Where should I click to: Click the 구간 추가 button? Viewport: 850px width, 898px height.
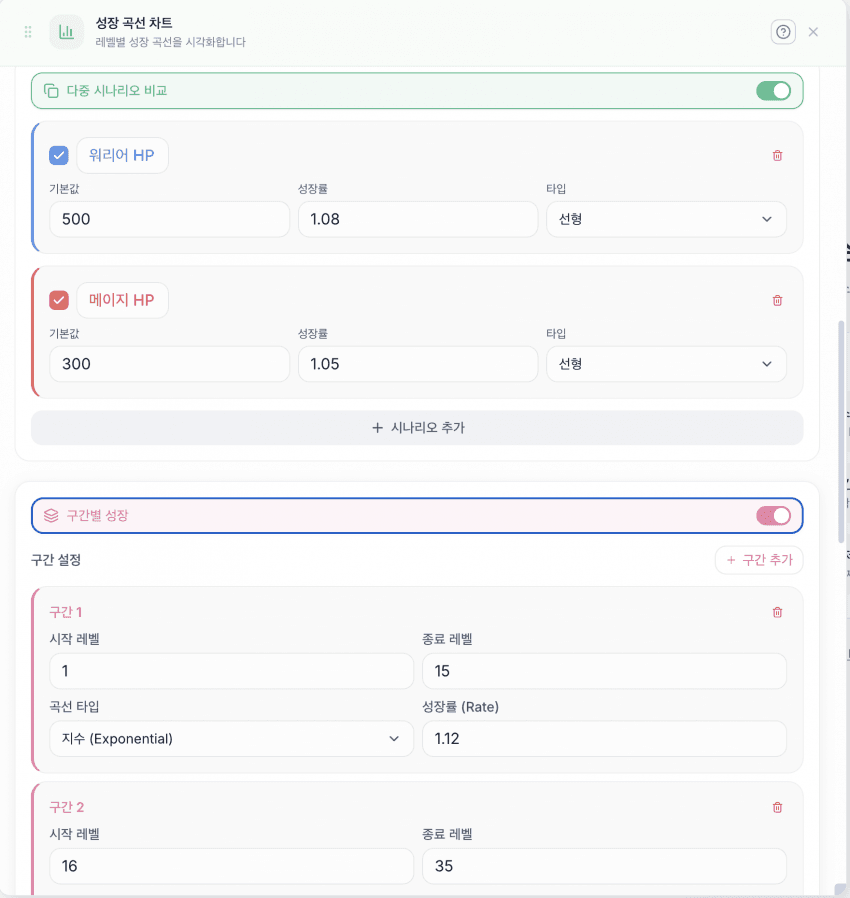coord(759,560)
